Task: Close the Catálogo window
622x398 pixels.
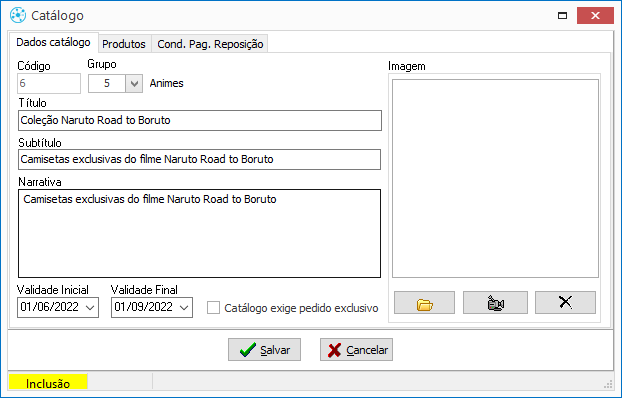Action: [595, 15]
